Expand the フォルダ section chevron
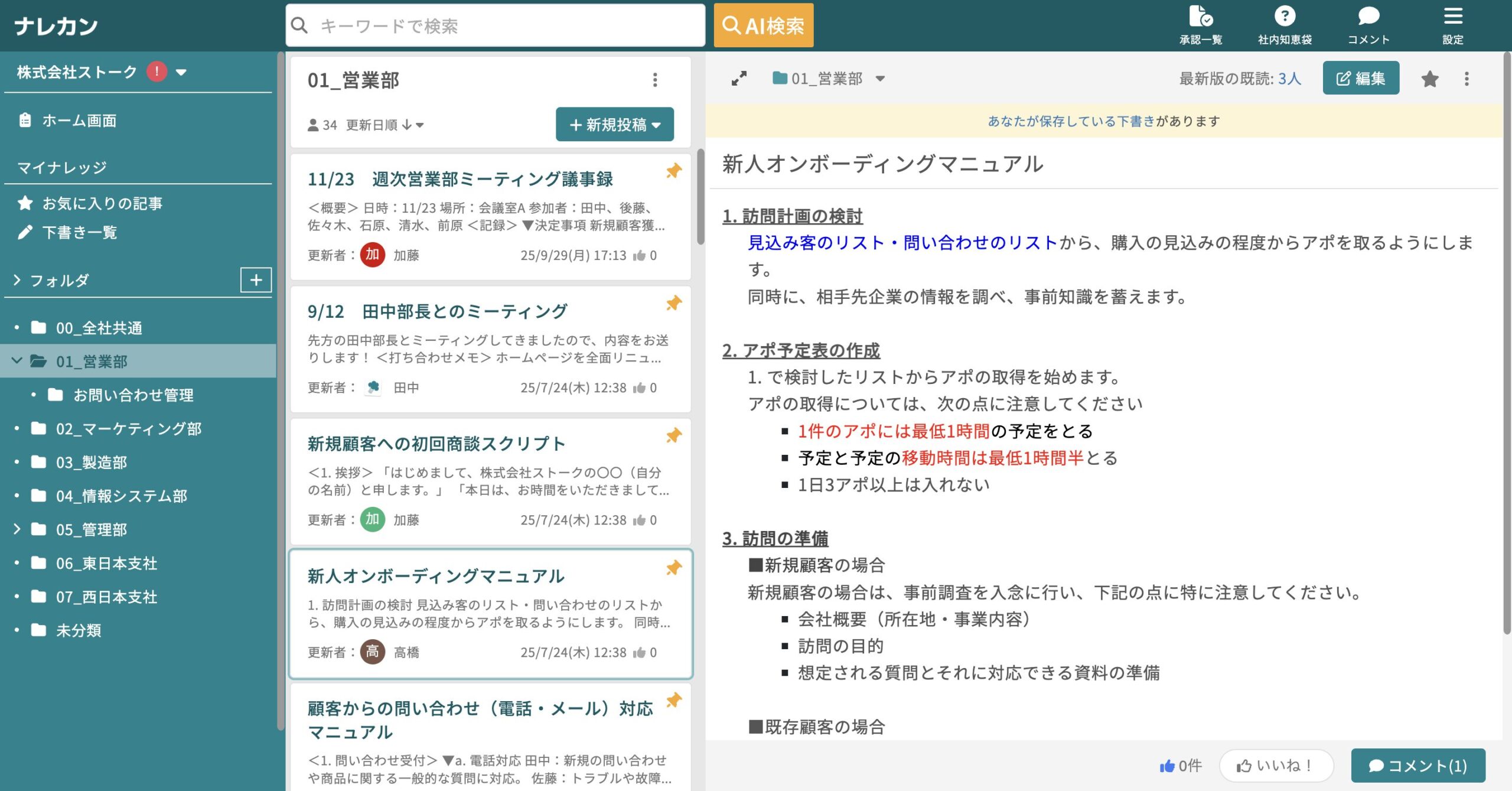This screenshot has width=1512, height=791. (17, 280)
